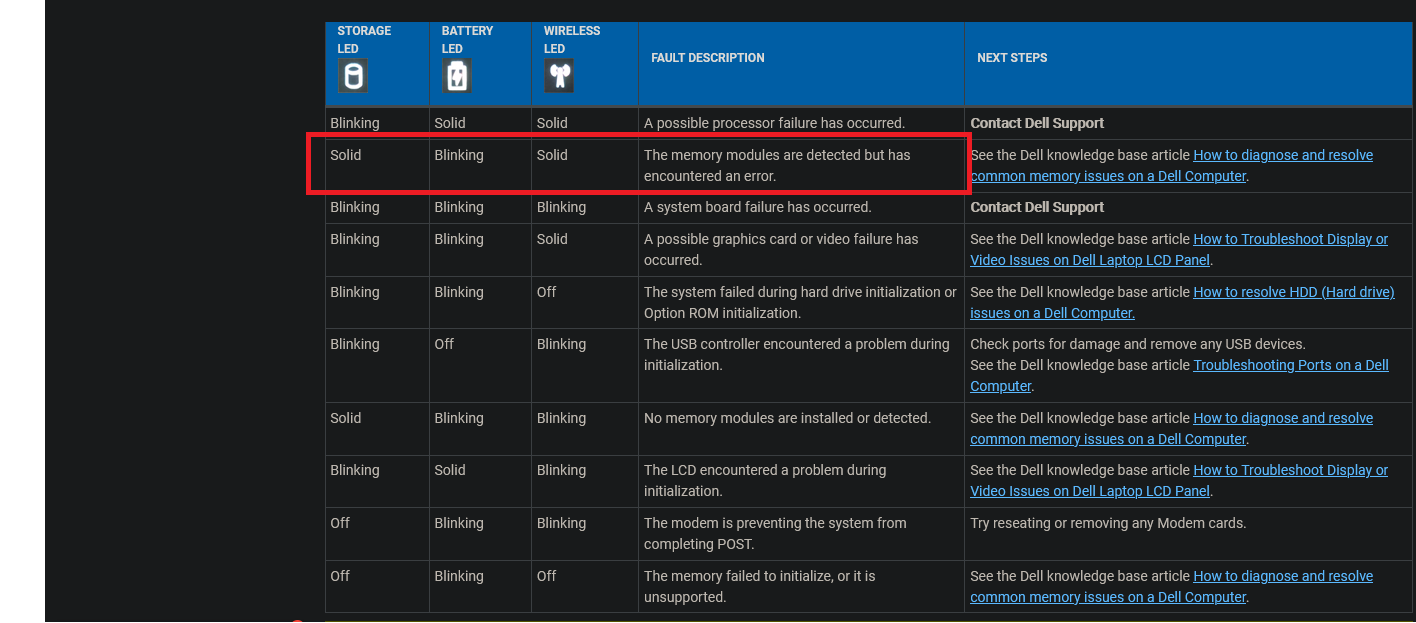The image size is (1416, 623).
Task: Click 'A possible processor failure has occurred.'
Action: 774,123
